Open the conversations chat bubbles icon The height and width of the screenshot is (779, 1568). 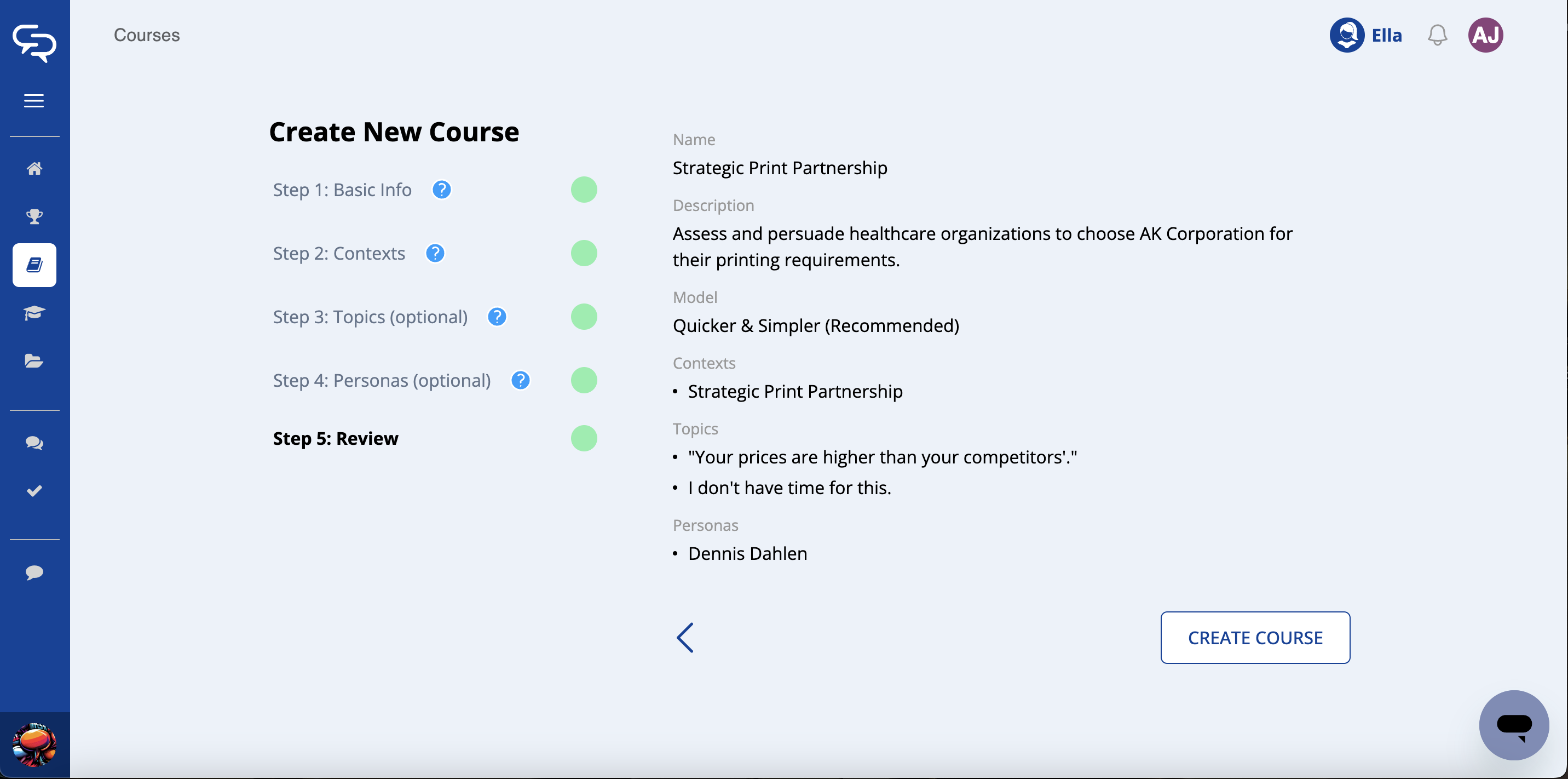coord(34,443)
